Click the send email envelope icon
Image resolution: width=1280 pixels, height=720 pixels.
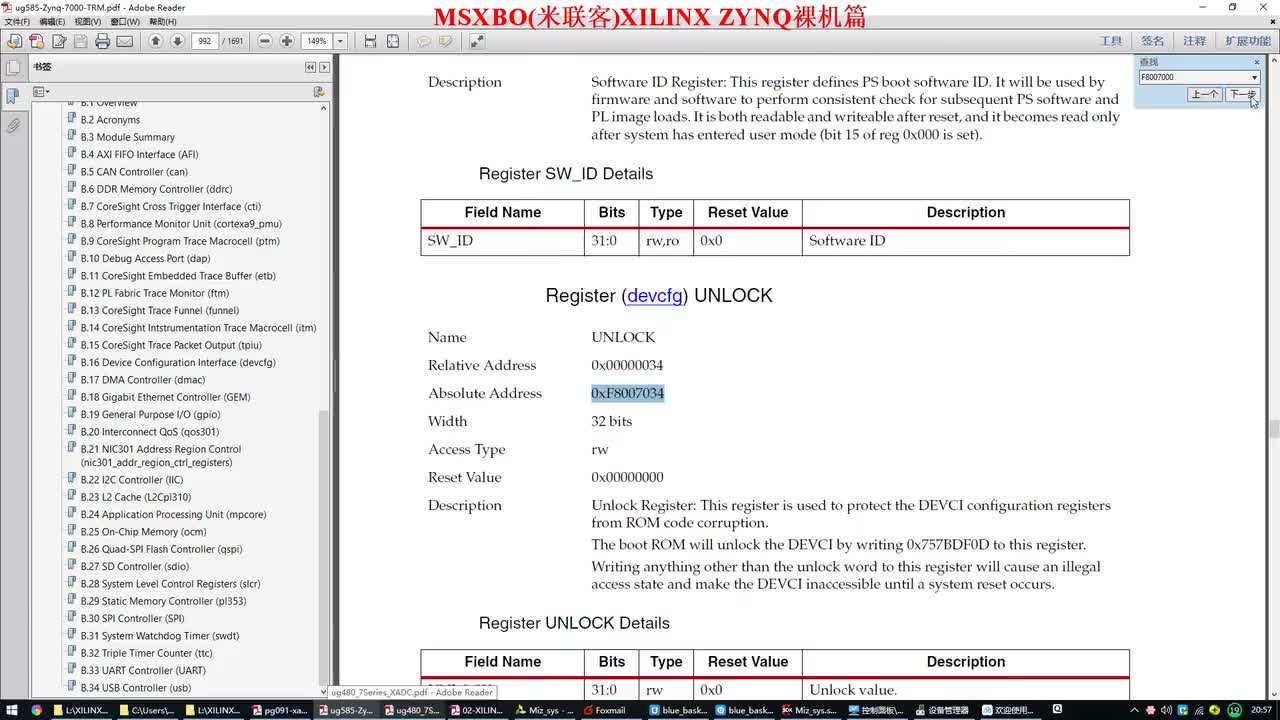click(x=124, y=41)
